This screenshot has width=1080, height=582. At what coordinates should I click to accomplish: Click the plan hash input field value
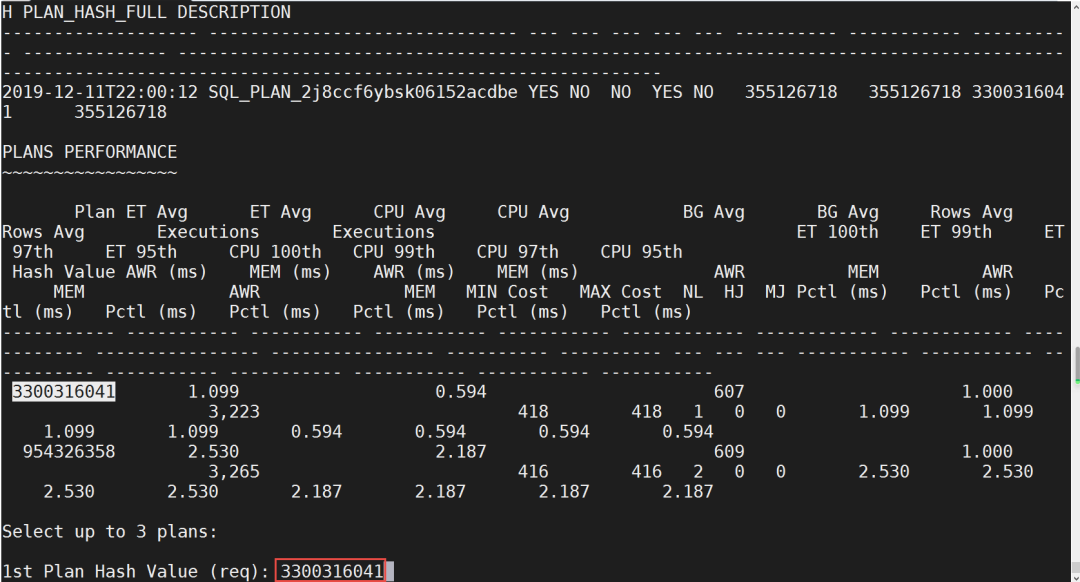(331, 571)
